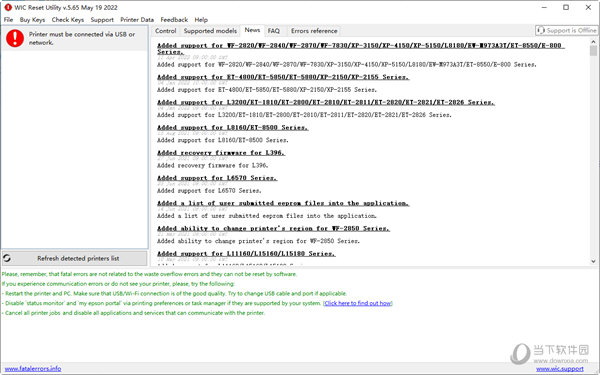Click the news list scrollbar thumb

(593, 51)
